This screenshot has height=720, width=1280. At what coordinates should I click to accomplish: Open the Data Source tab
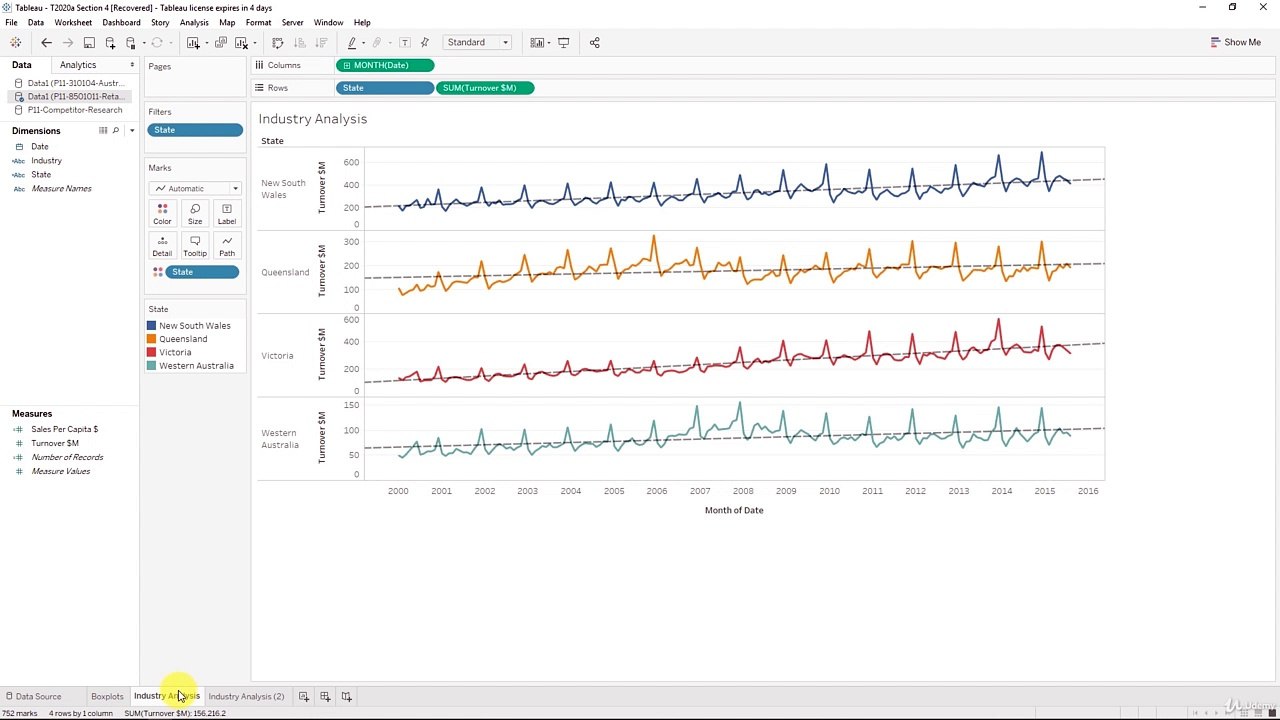pyautogui.click(x=34, y=696)
